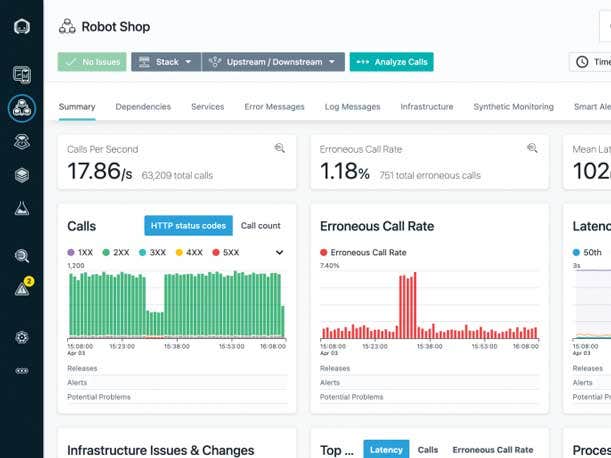
Task: Open the flask Analytics icon in sidebar
Action: pos(21,208)
